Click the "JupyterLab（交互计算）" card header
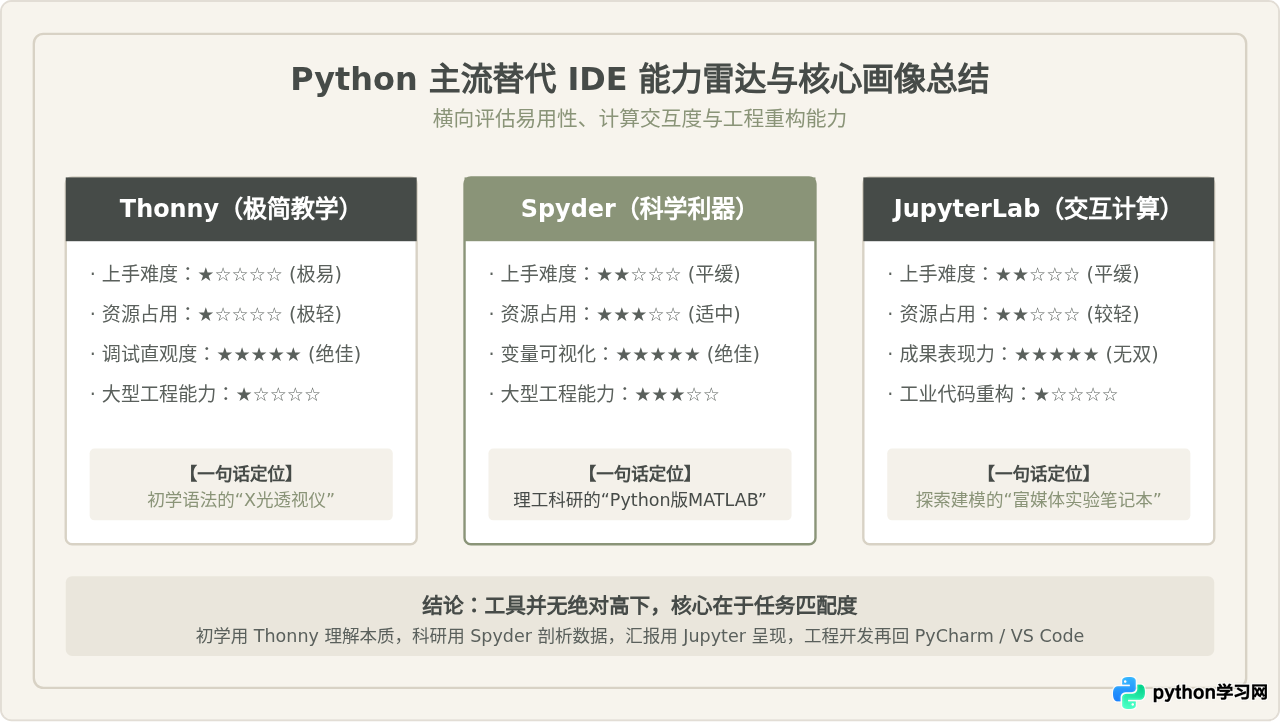The height and width of the screenshot is (722, 1280). pos(1039,209)
